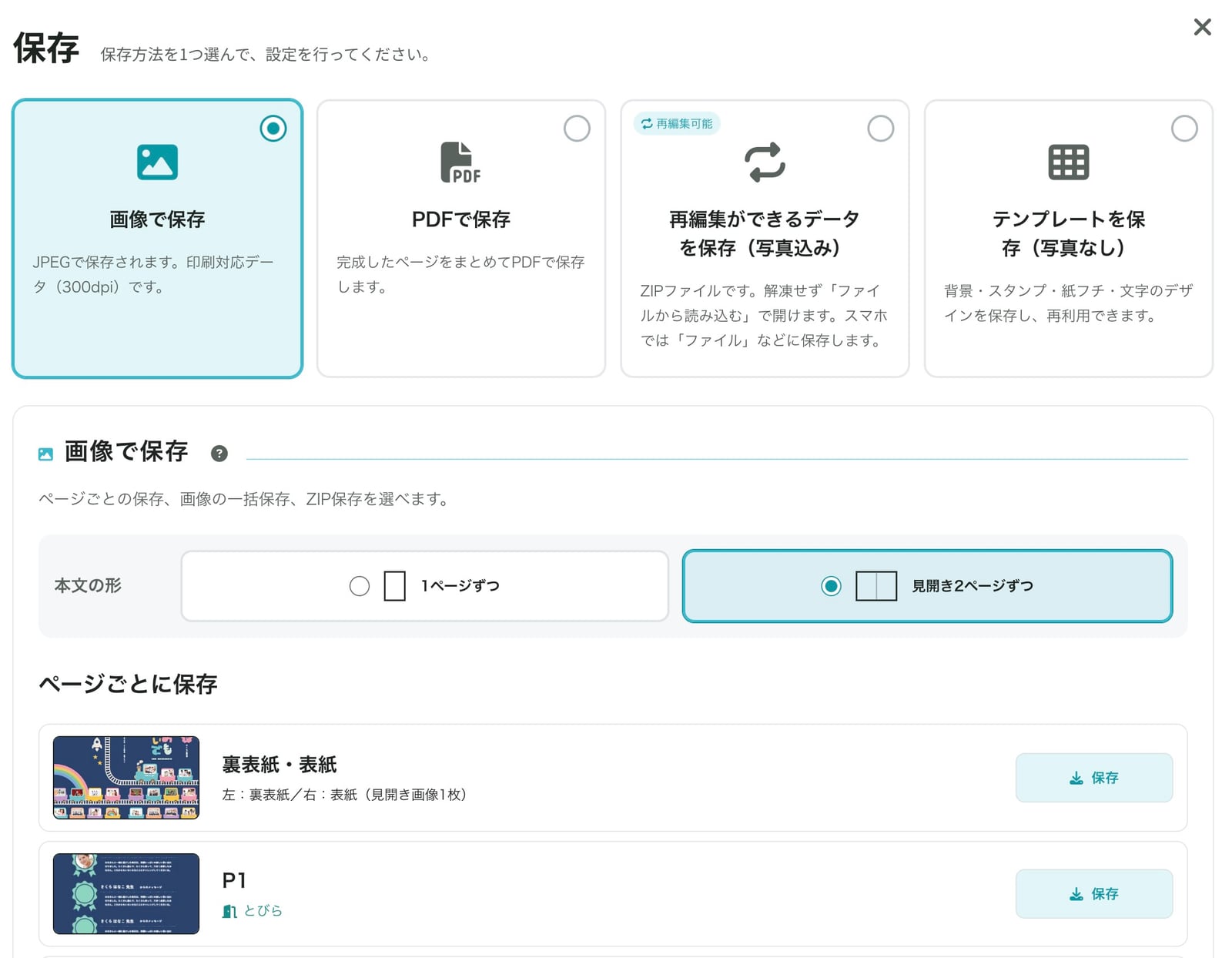
Task: Click the PDFで保存 card title
Action: tap(460, 219)
